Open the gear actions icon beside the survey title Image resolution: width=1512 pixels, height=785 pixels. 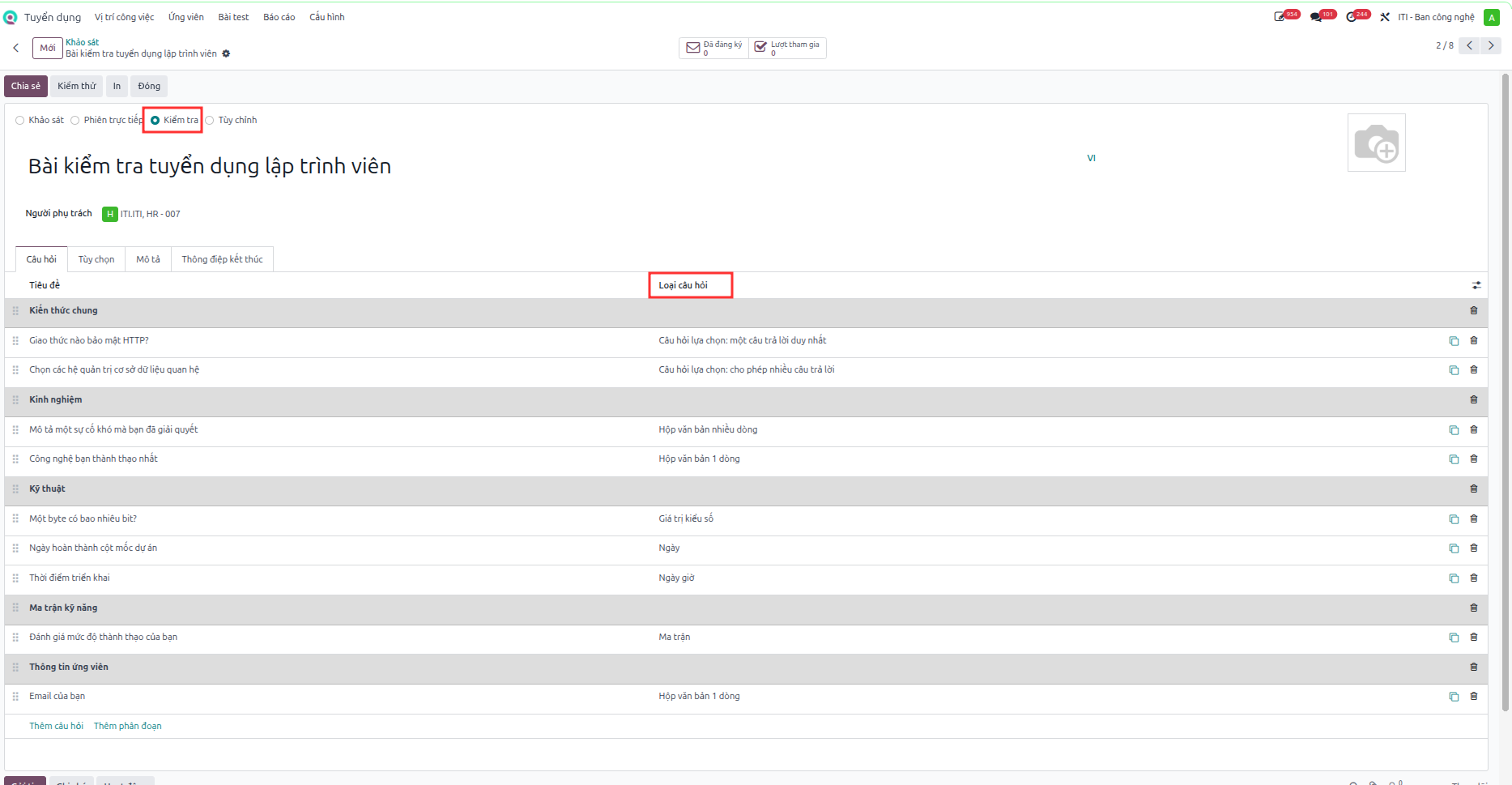pyautogui.click(x=226, y=53)
